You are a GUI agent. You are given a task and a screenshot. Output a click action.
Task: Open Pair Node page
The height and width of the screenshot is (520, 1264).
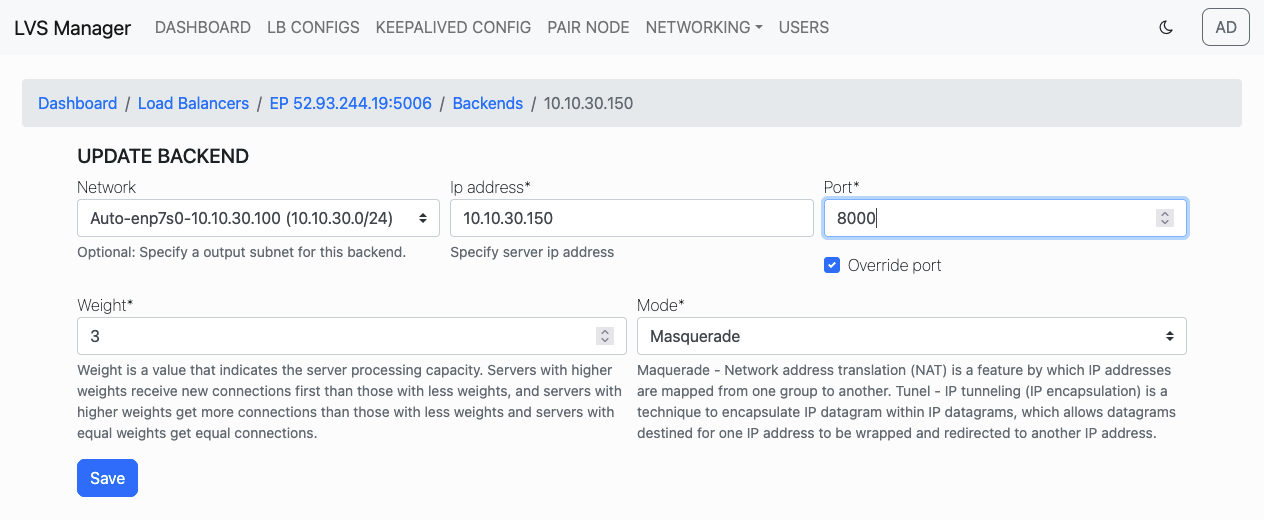588,28
